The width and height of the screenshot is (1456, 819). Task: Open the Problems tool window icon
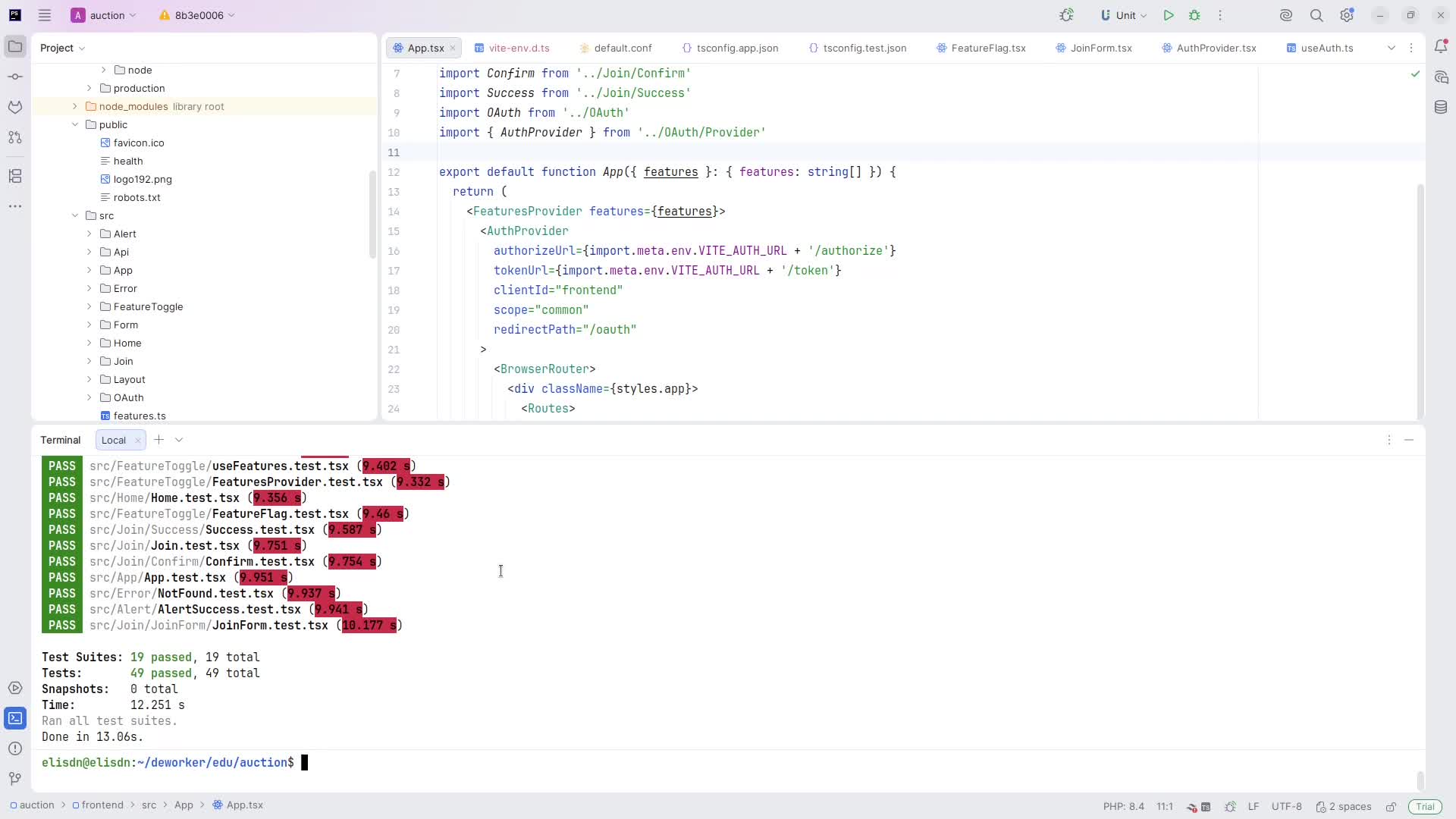15,748
